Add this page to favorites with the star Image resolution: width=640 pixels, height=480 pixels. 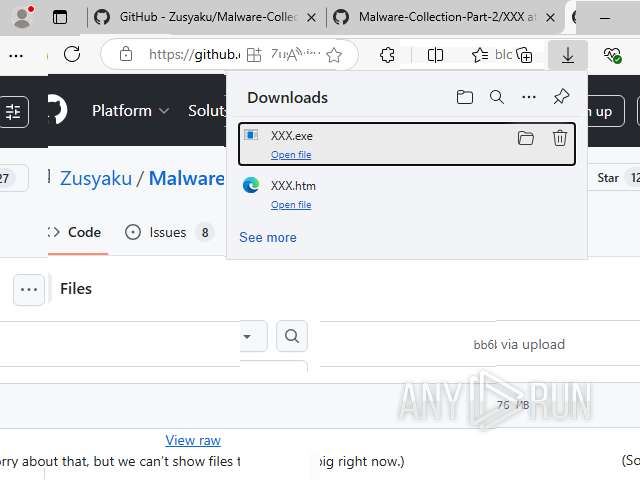[334, 55]
